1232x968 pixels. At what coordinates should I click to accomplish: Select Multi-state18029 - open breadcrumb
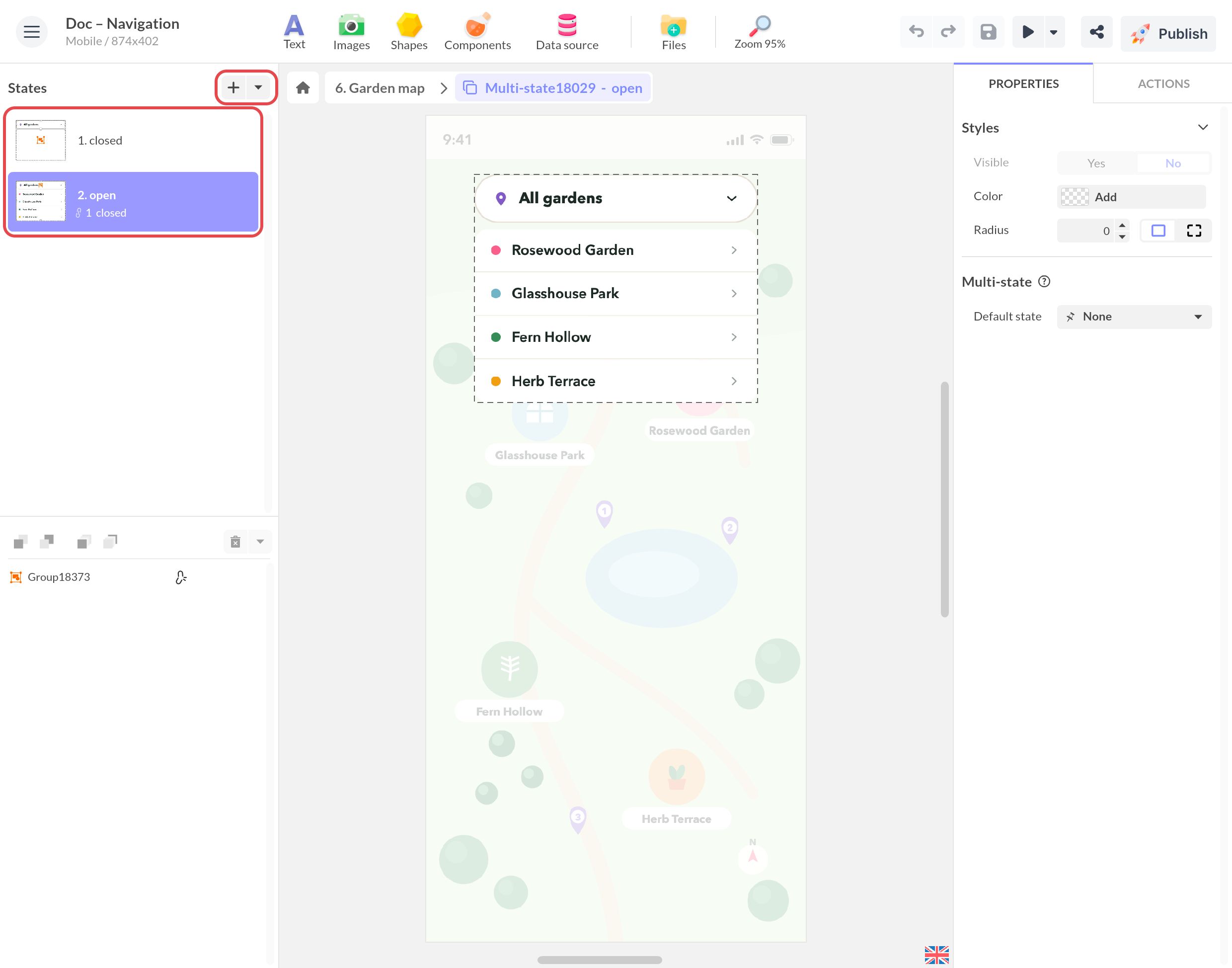tap(553, 88)
